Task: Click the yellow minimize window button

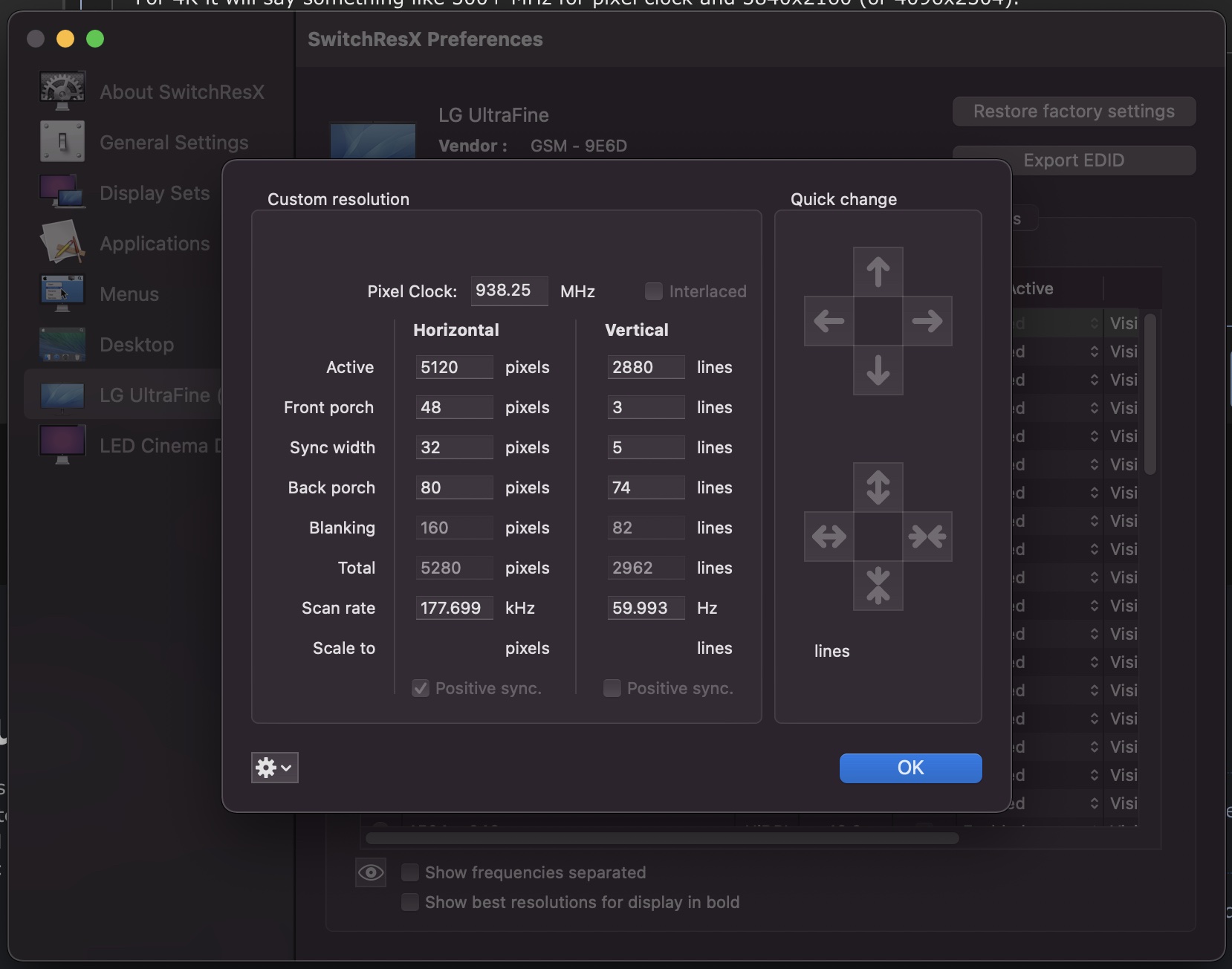Action: (65, 39)
